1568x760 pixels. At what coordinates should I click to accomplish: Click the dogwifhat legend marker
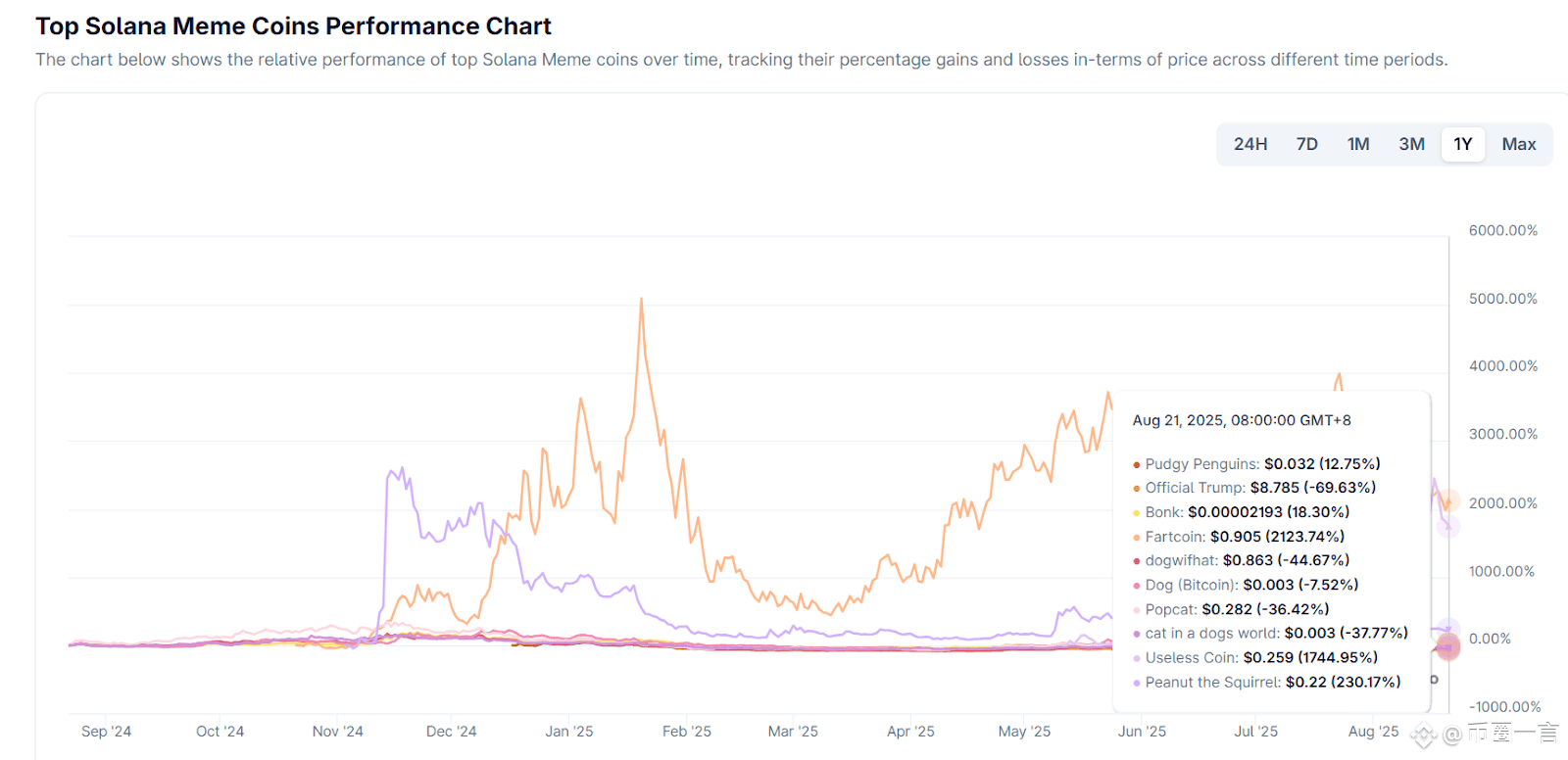[1137, 562]
